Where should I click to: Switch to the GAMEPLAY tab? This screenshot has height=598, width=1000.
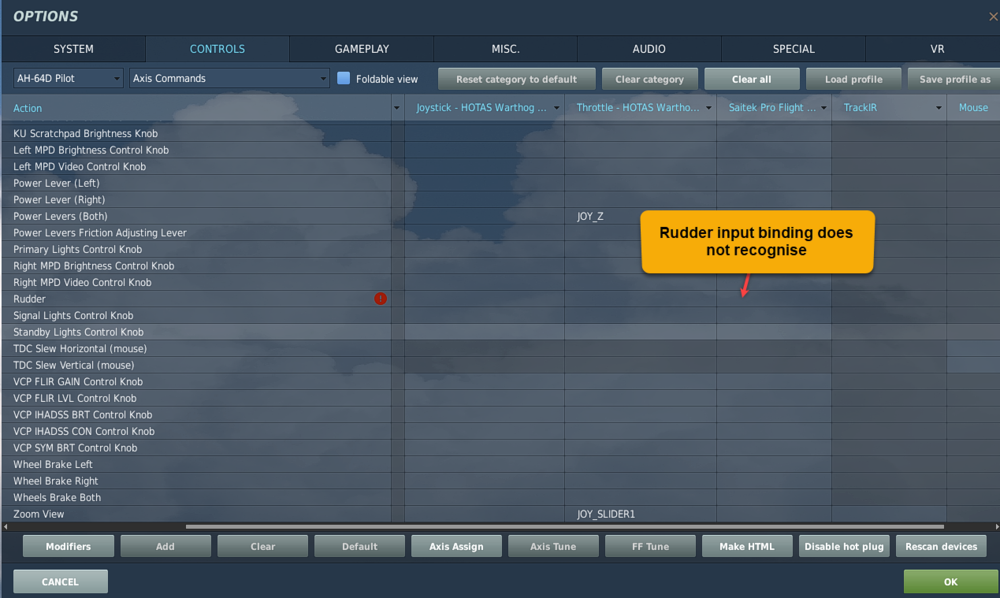coord(361,48)
